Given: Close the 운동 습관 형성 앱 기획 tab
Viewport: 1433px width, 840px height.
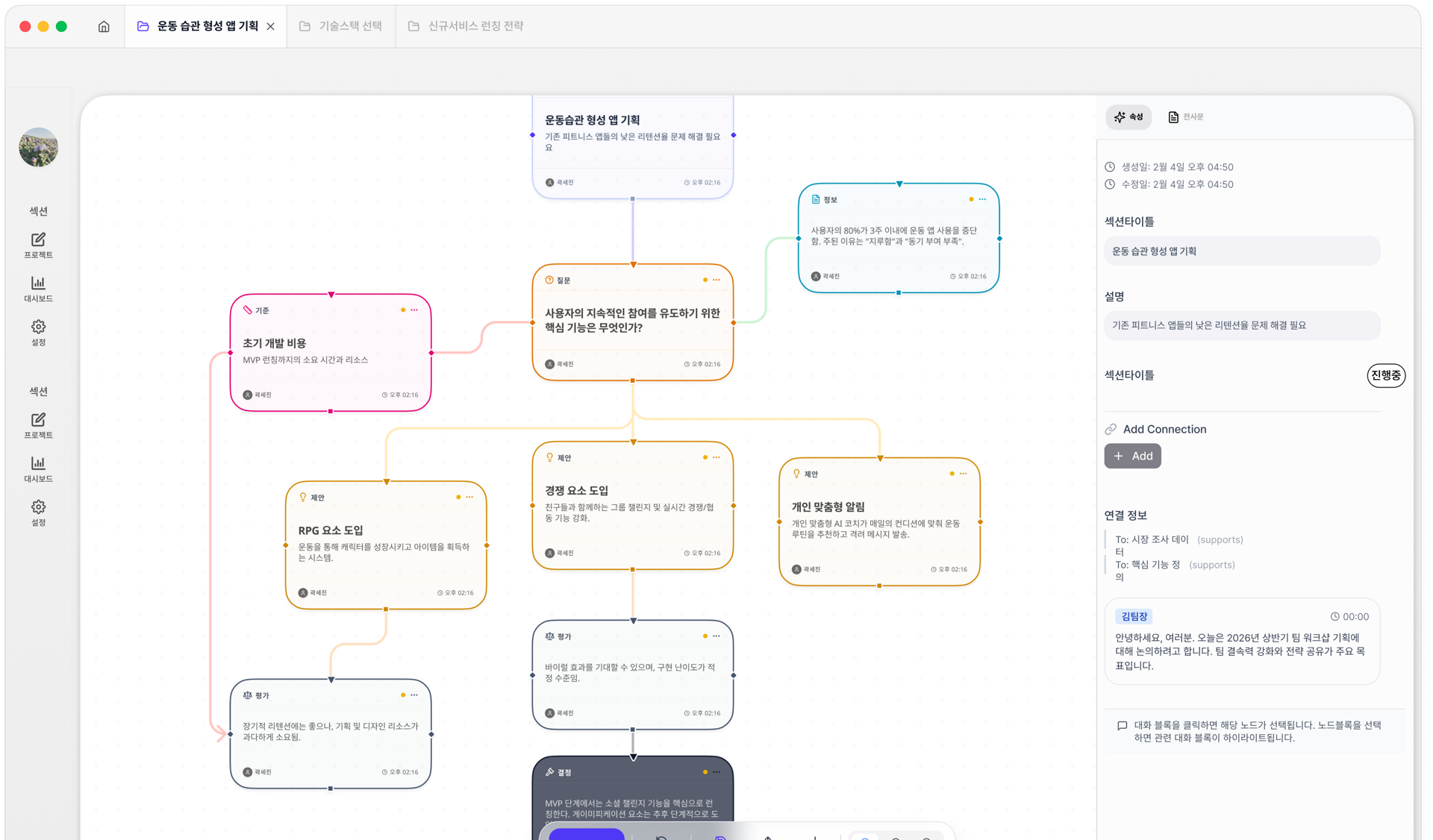Looking at the screenshot, I should click(271, 26).
